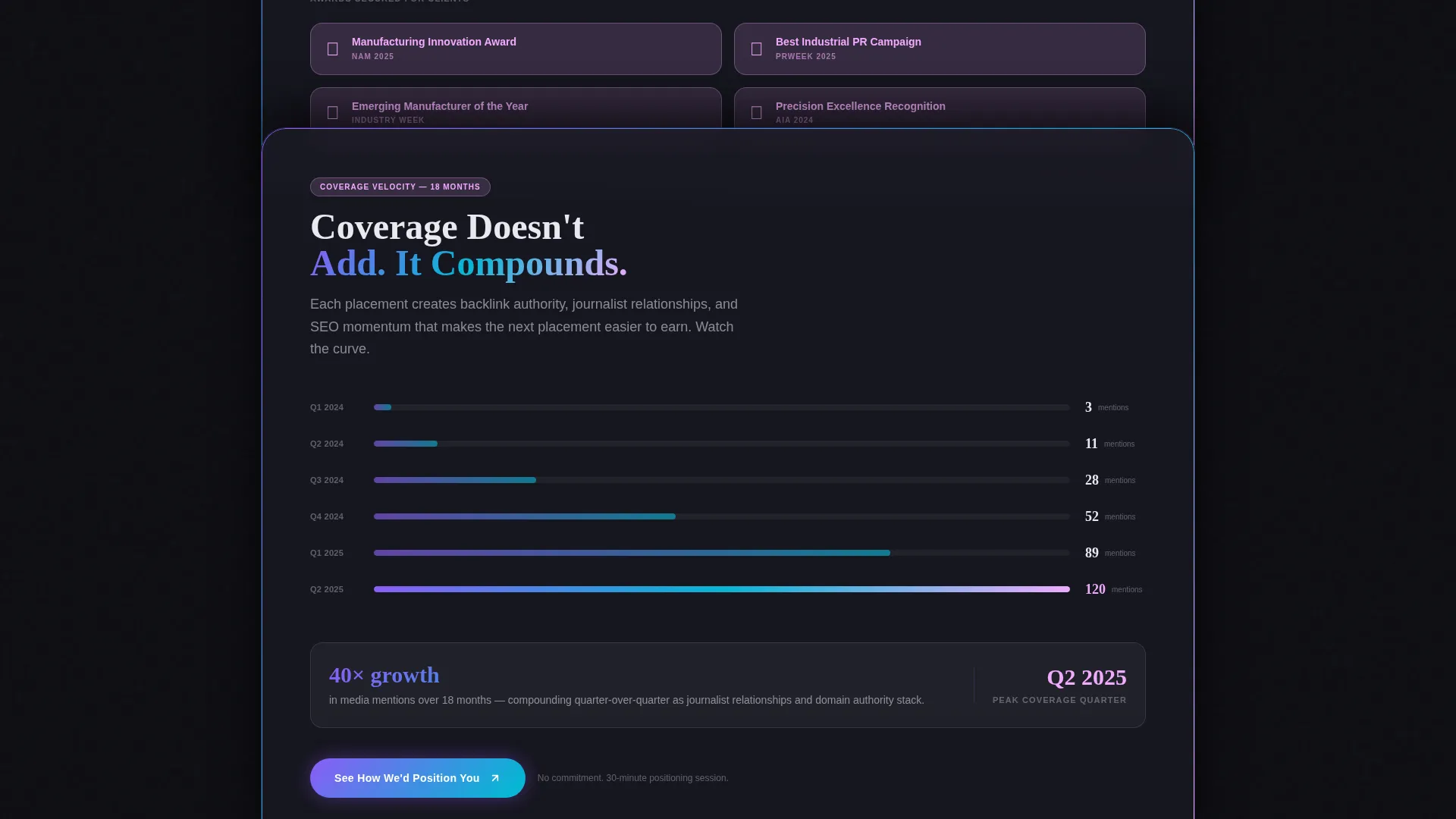Click the 40× growth headline
The width and height of the screenshot is (1456, 819).
tap(384, 675)
